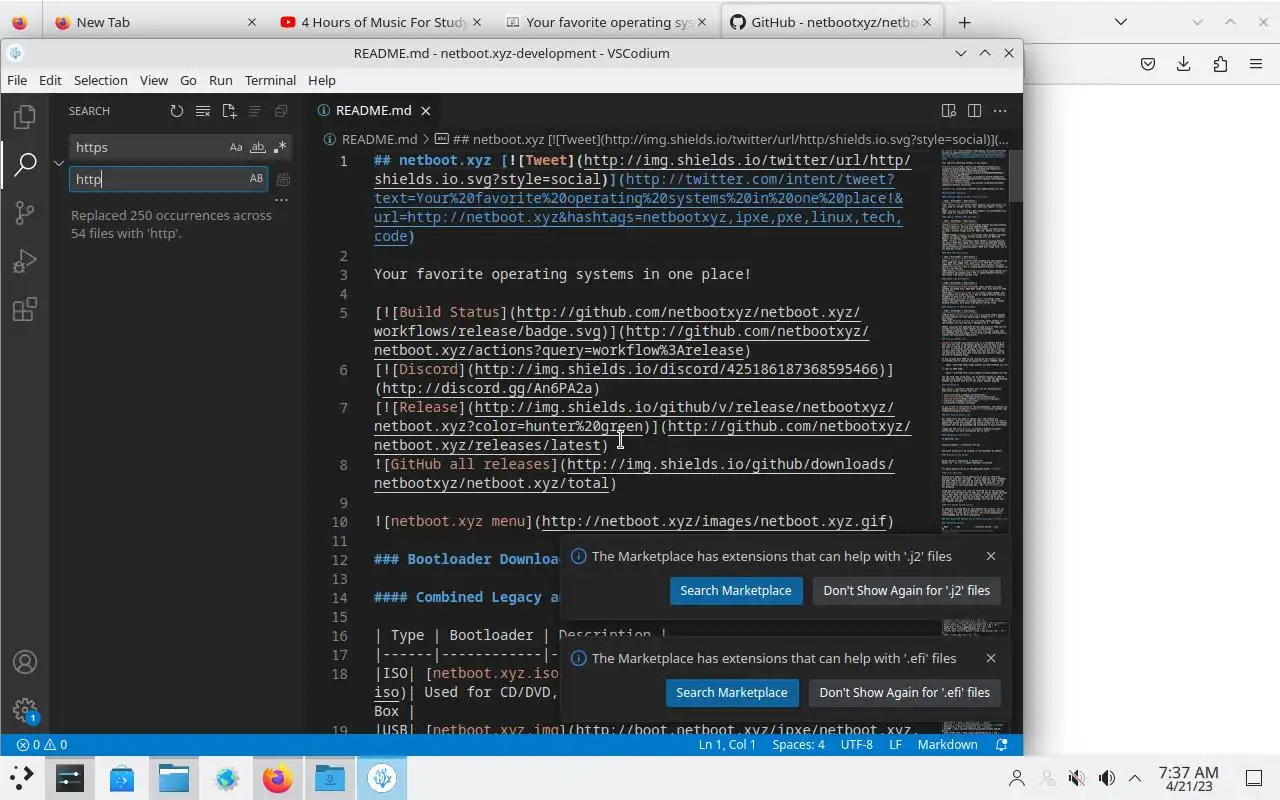Open the Firefox Pocket save icon
Viewport: 1280px width, 800px height.
click(x=1148, y=64)
